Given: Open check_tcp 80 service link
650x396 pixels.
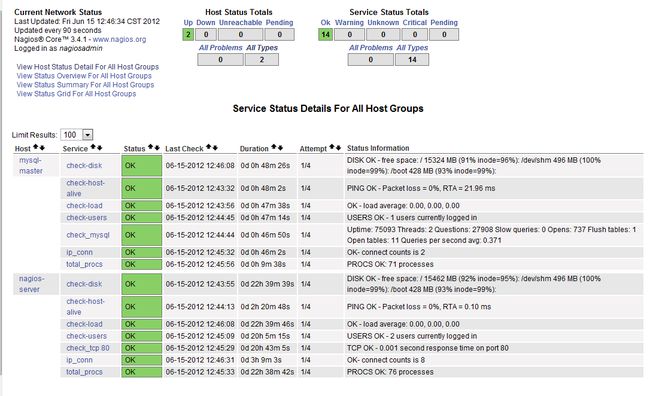Looking at the screenshot, I should coord(88,348).
